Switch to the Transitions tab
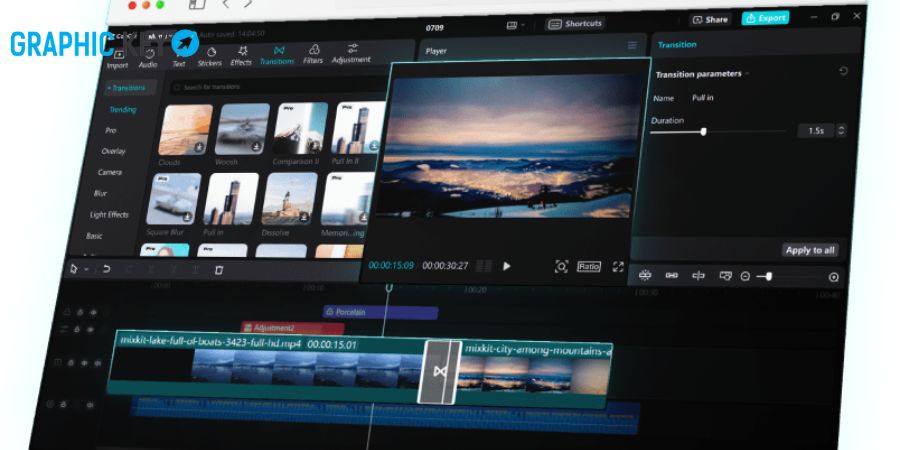The width and height of the screenshot is (900, 450). point(277,56)
